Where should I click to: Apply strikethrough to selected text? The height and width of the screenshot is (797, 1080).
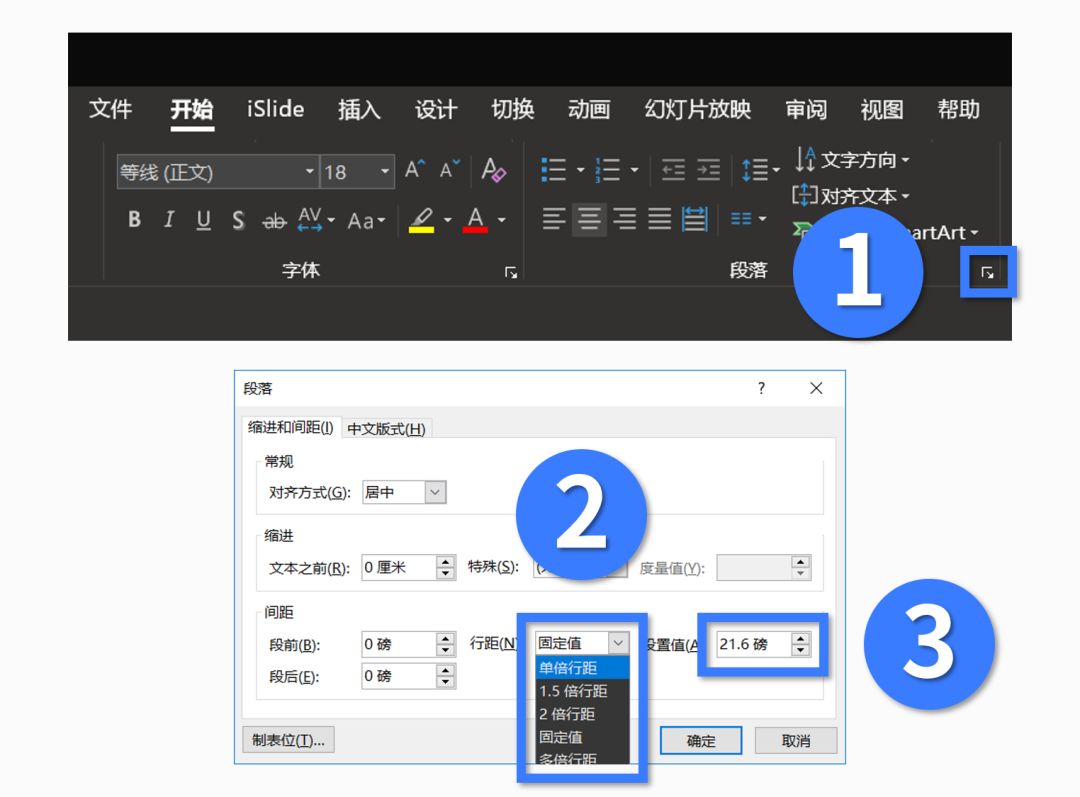(274, 221)
